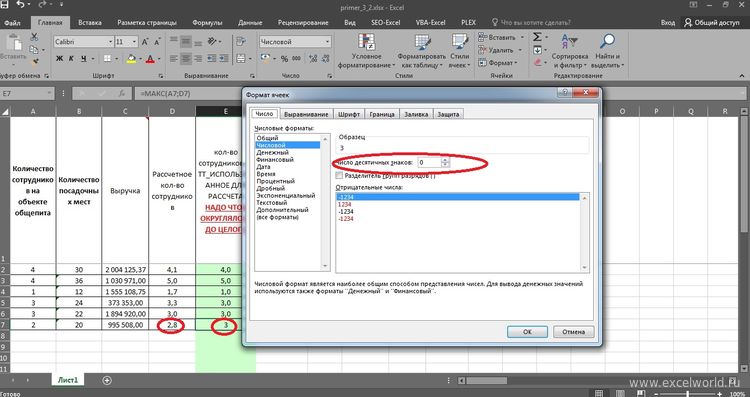Open the Защита tab in dialog
Screen dimensions: 750x397
tap(448, 114)
